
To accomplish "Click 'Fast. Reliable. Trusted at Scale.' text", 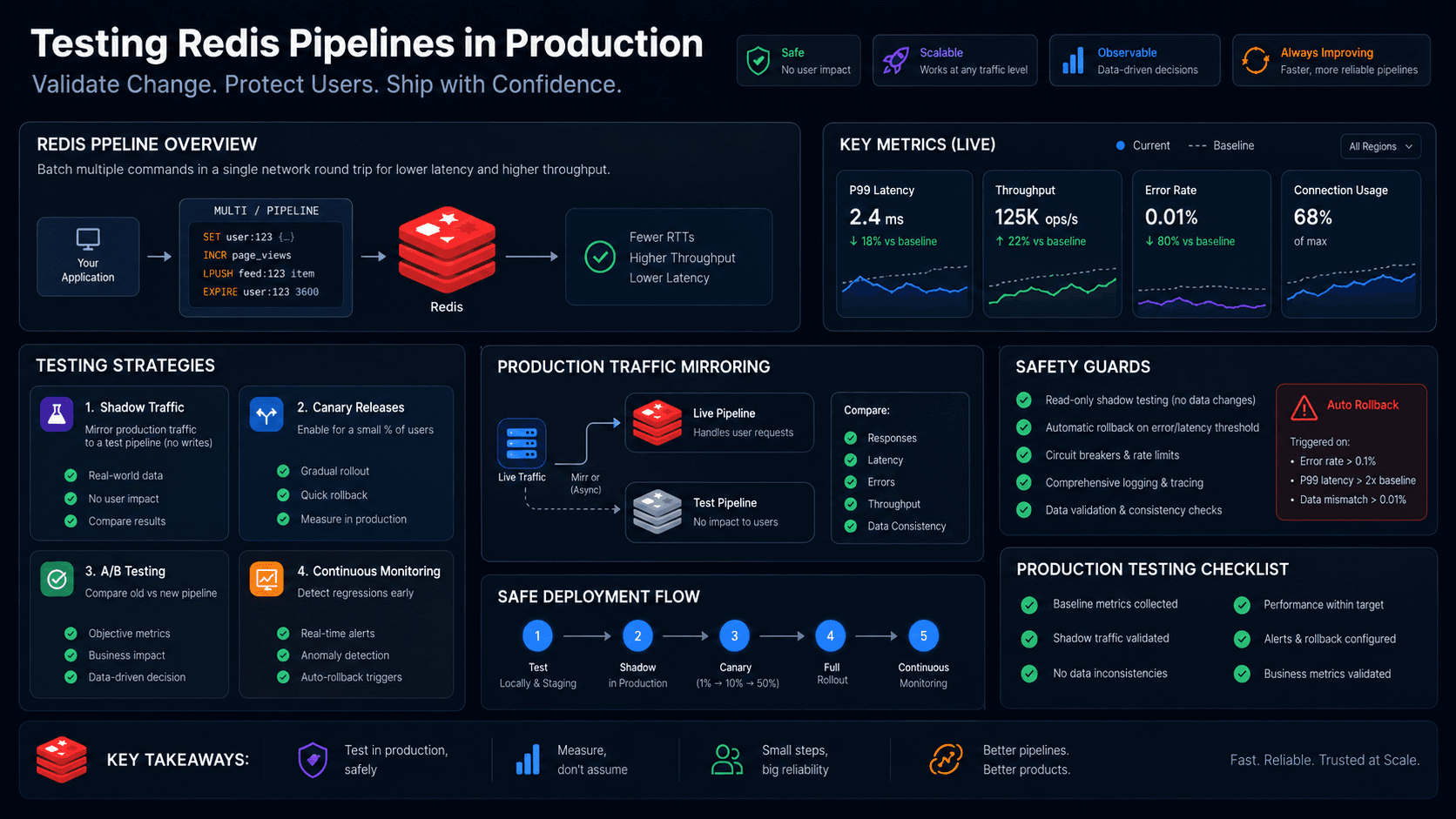I will tap(1325, 760).
